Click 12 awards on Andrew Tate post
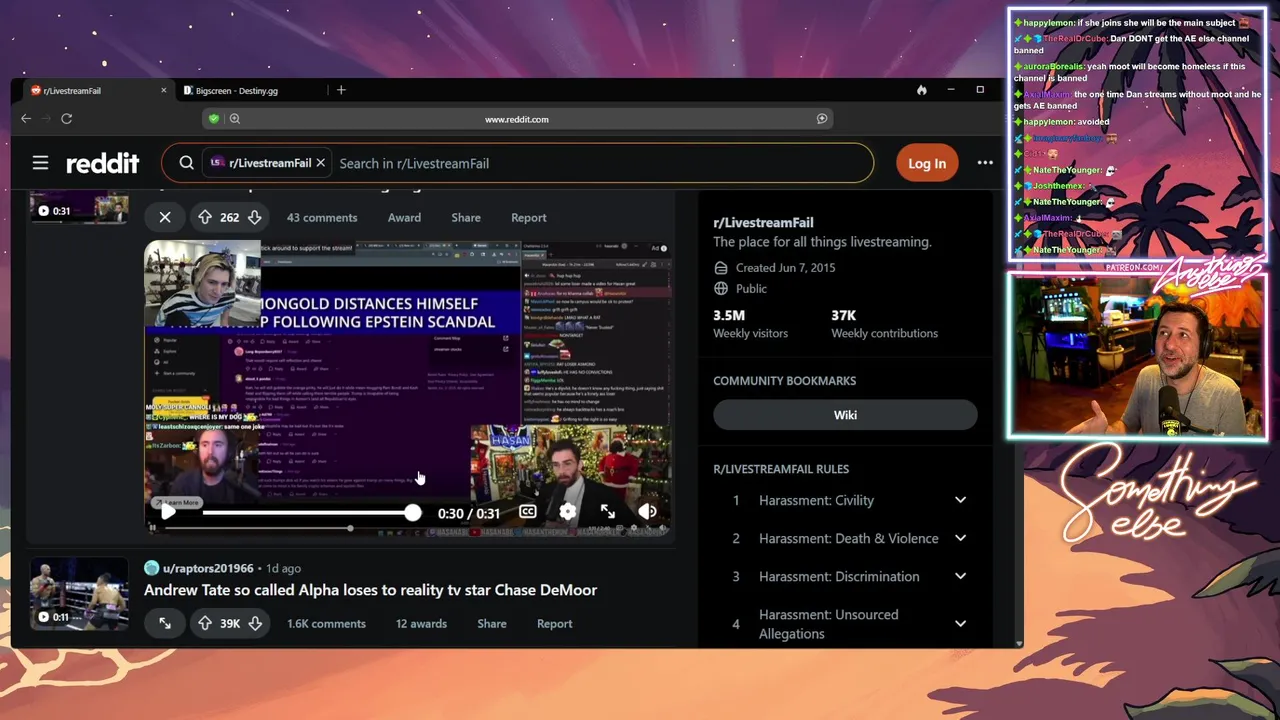 [x=421, y=623]
